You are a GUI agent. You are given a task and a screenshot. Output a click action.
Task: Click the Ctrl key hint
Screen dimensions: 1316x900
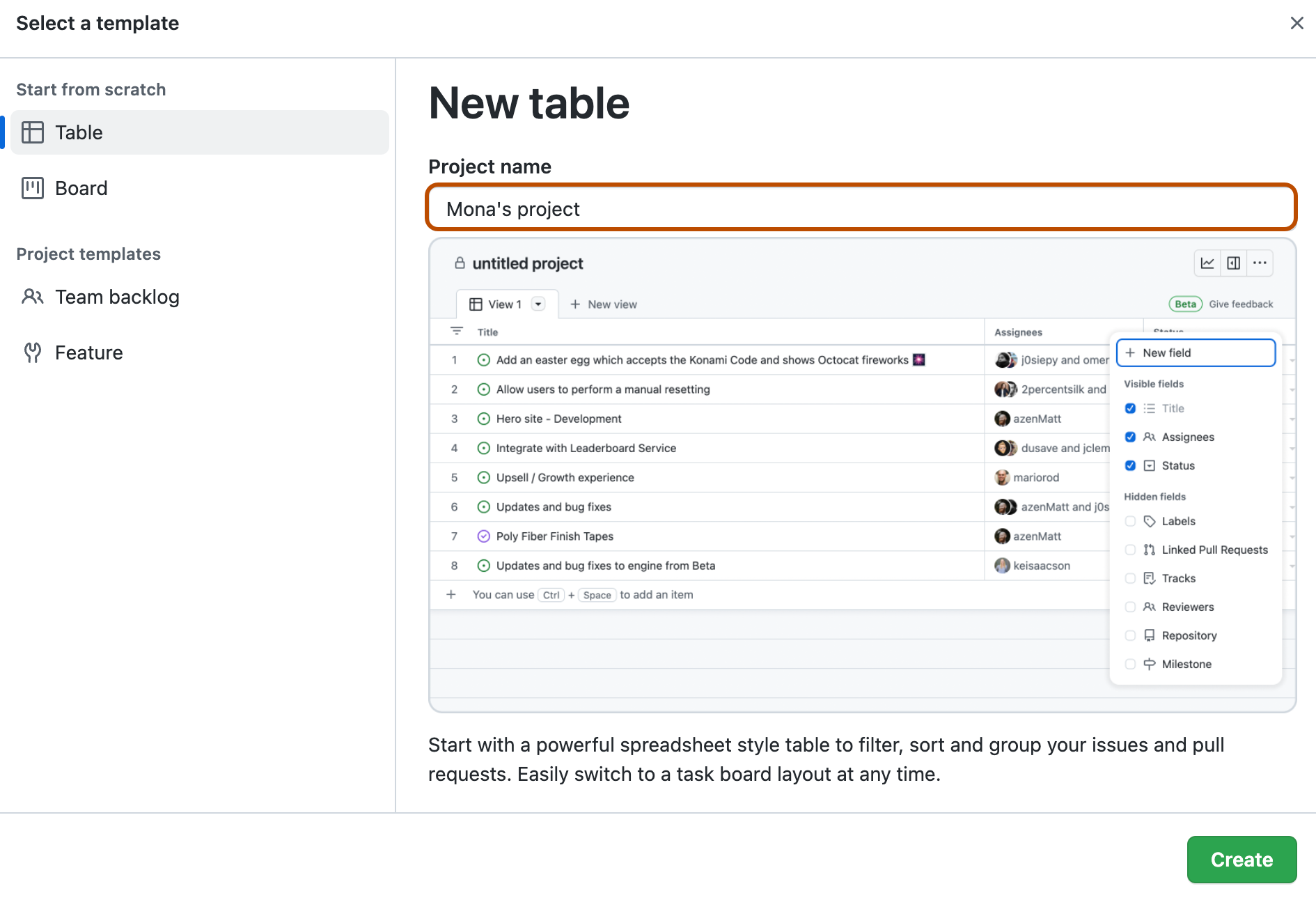tap(551, 595)
